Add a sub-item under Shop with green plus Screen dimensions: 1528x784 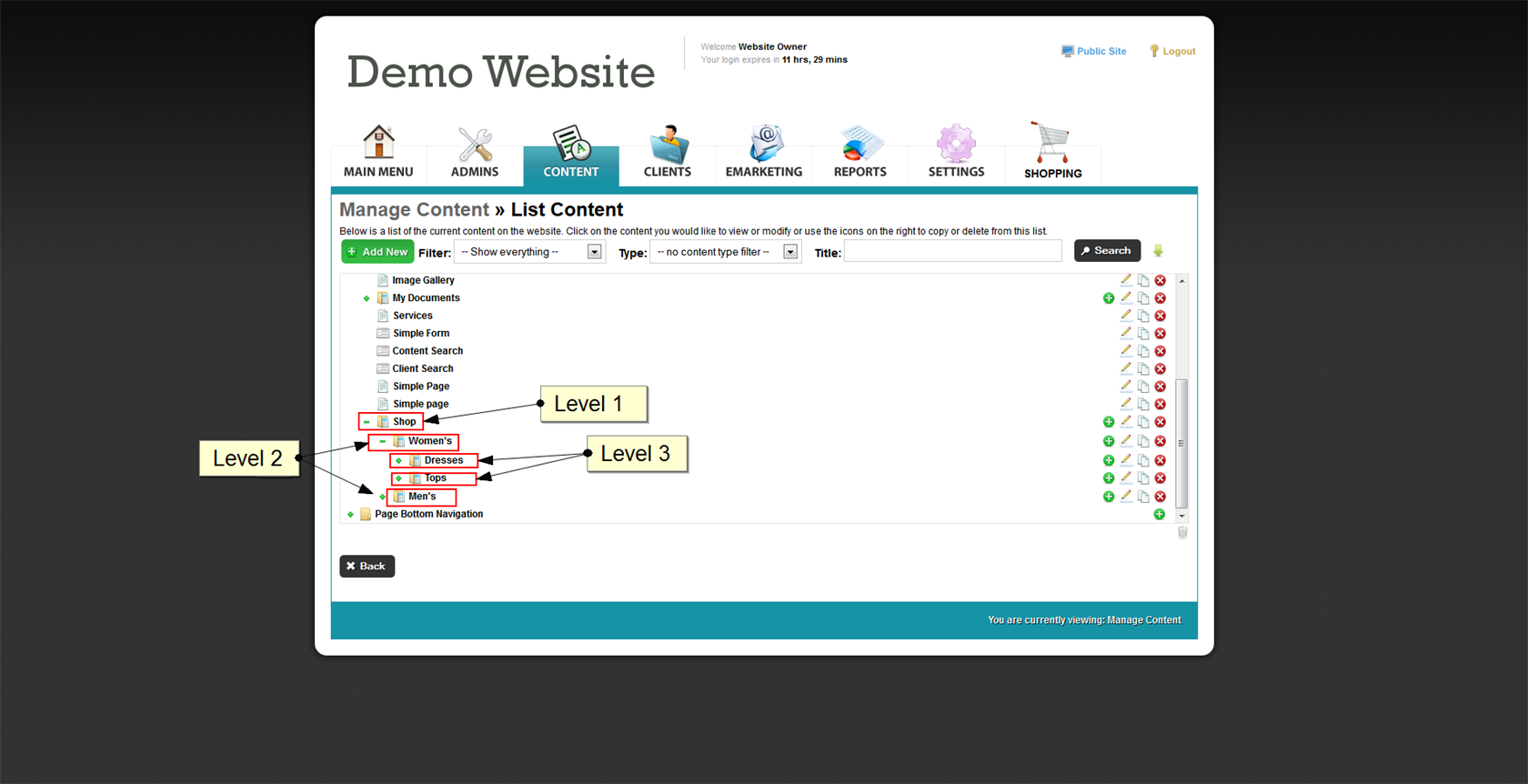(x=1108, y=422)
